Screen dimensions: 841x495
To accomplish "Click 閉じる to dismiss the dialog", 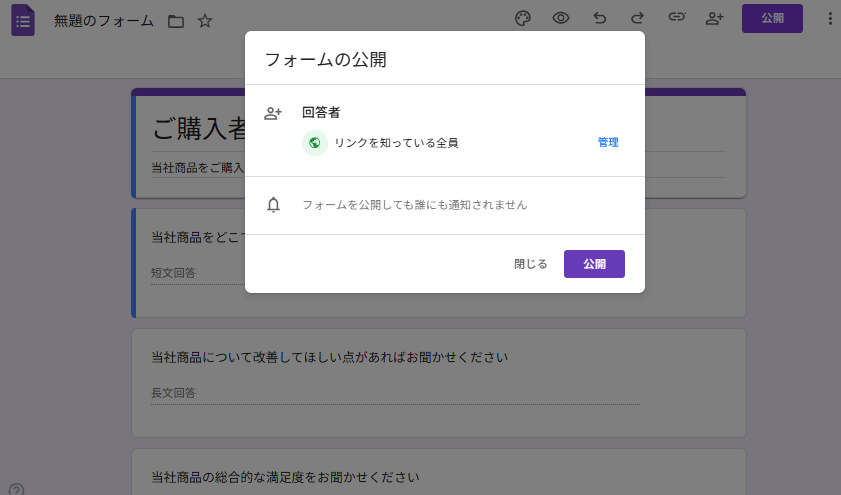I will tap(531, 264).
